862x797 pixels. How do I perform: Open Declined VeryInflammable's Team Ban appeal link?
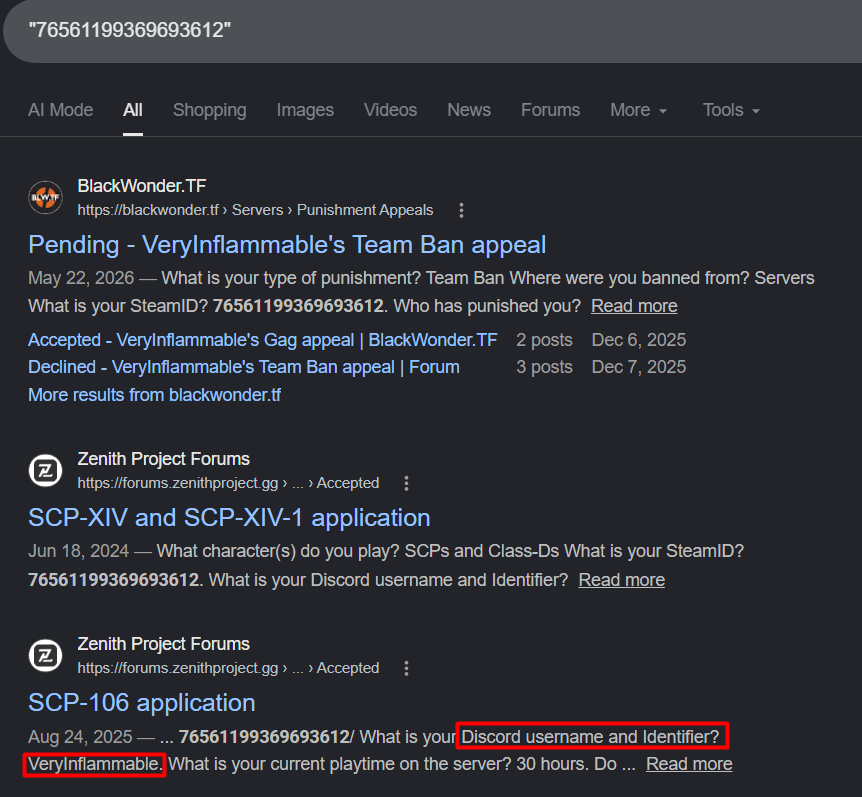click(244, 367)
